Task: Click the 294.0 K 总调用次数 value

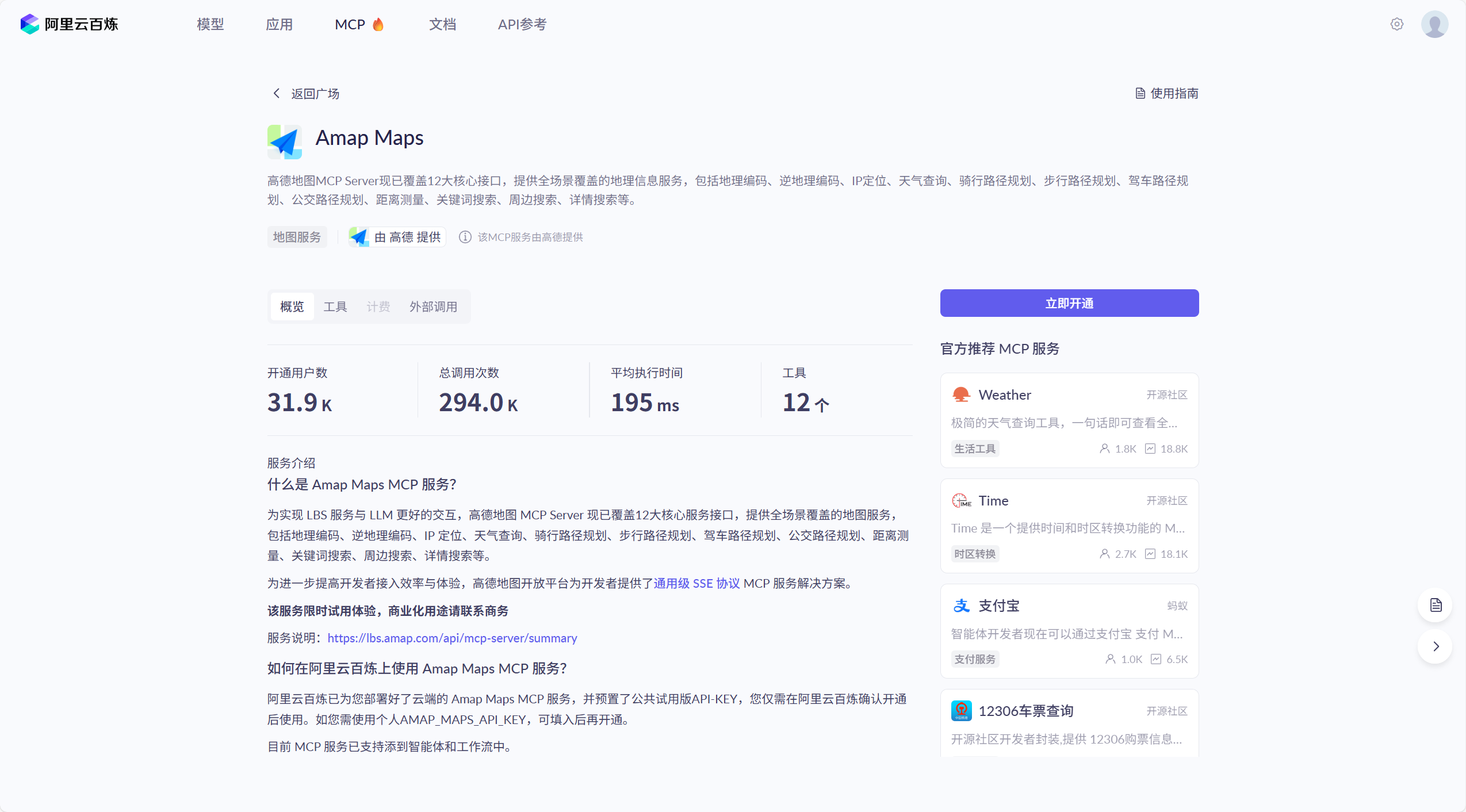Action: tap(479, 403)
